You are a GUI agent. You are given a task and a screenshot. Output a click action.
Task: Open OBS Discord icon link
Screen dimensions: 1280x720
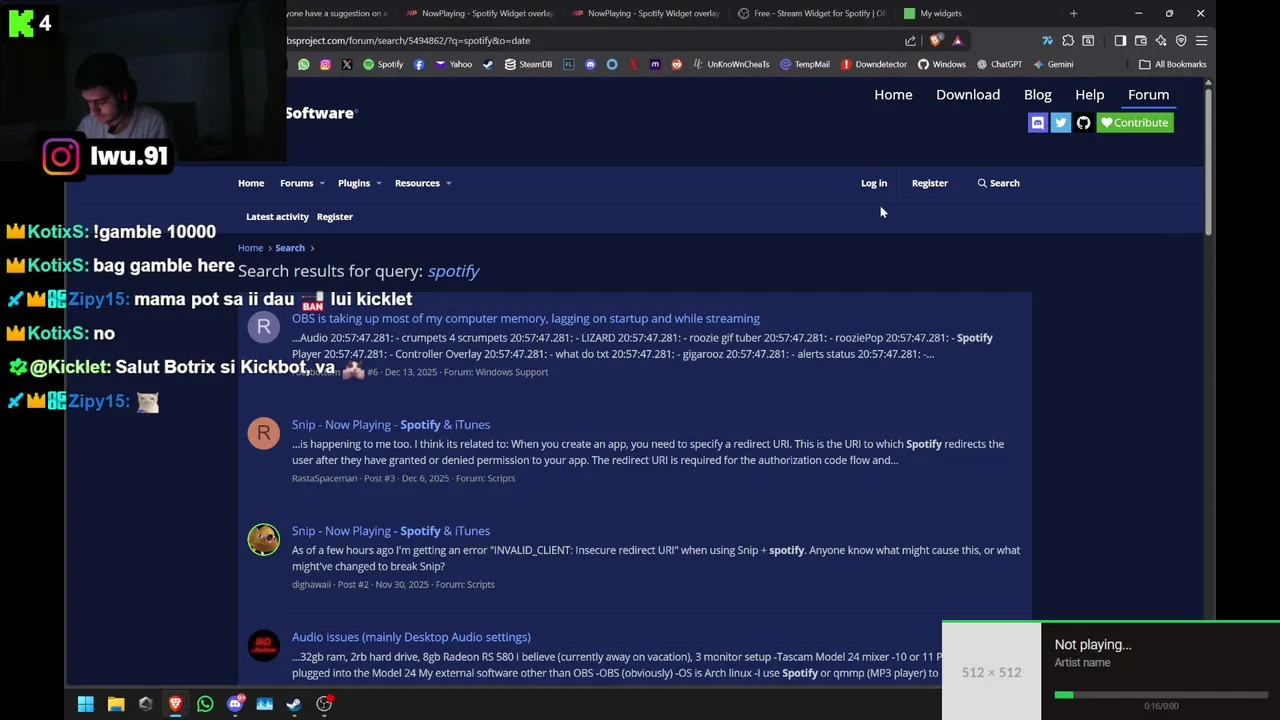point(1038,123)
